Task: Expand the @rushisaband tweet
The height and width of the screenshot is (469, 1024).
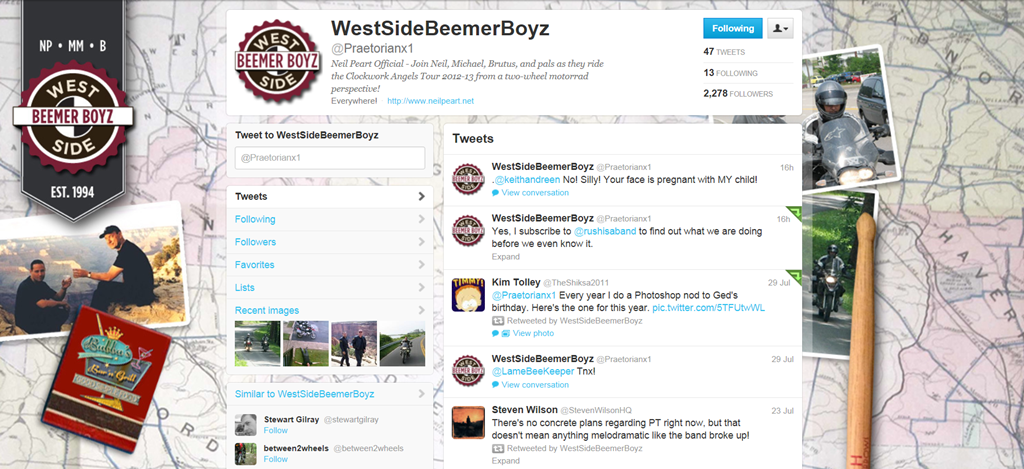Action: 505,257
